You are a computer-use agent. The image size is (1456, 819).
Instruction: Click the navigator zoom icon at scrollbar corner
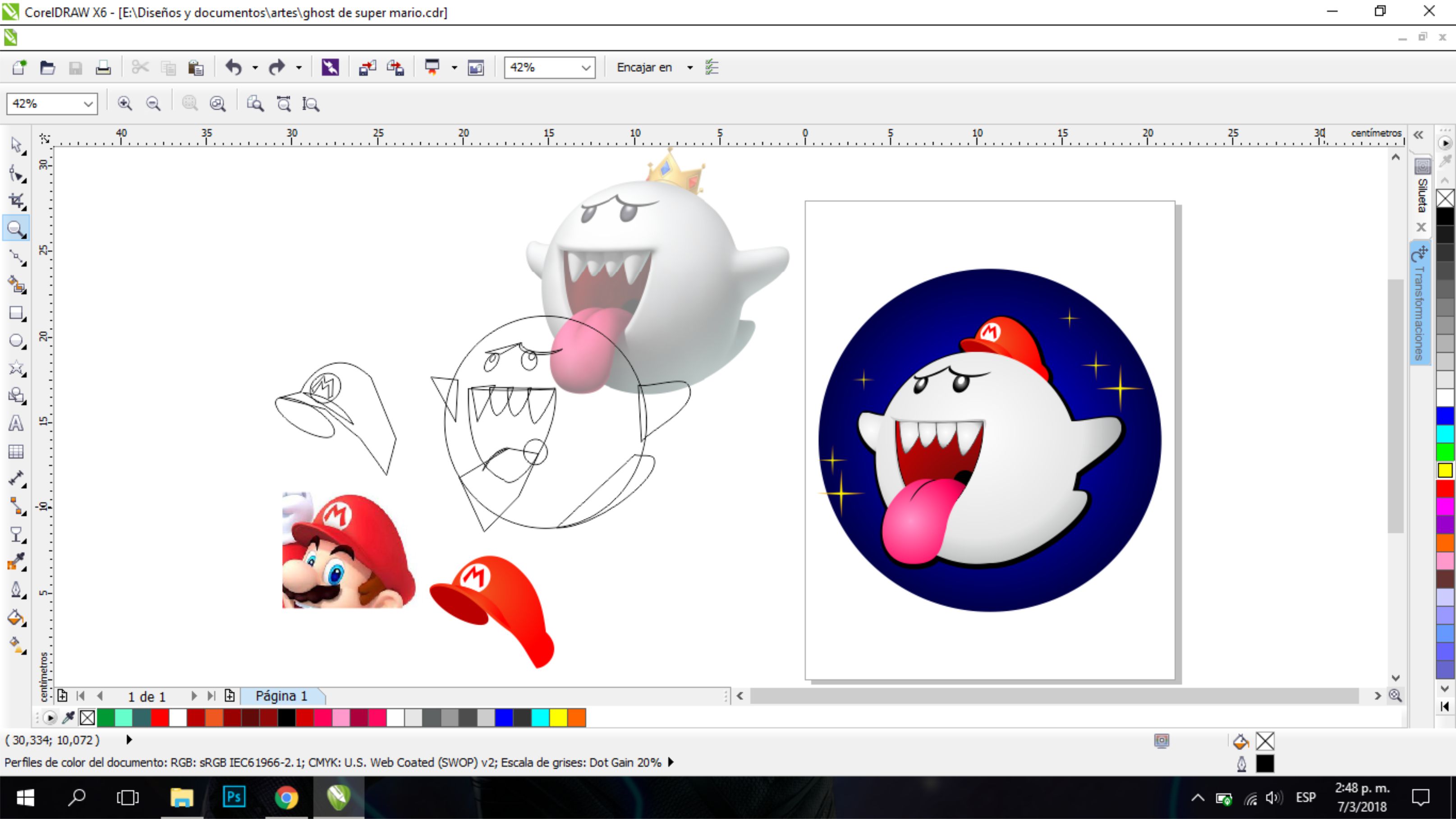(x=1396, y=696)
